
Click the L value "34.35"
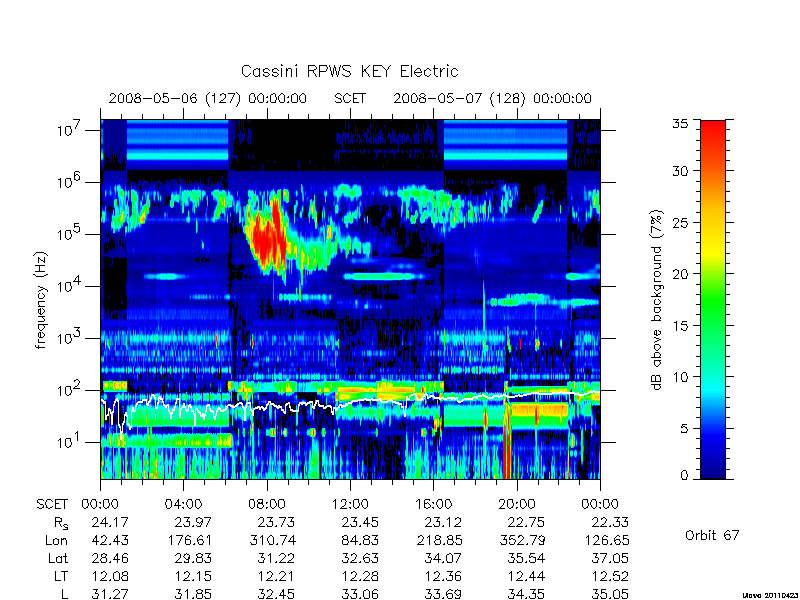click(x=526, y=594)
